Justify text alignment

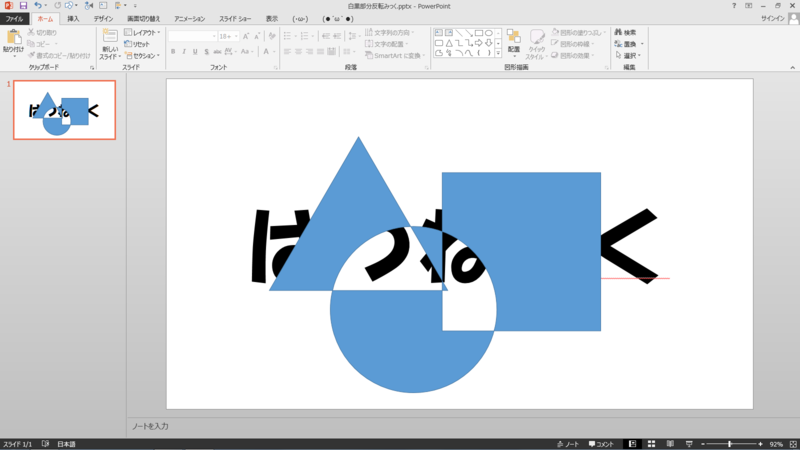coord(320,52)
